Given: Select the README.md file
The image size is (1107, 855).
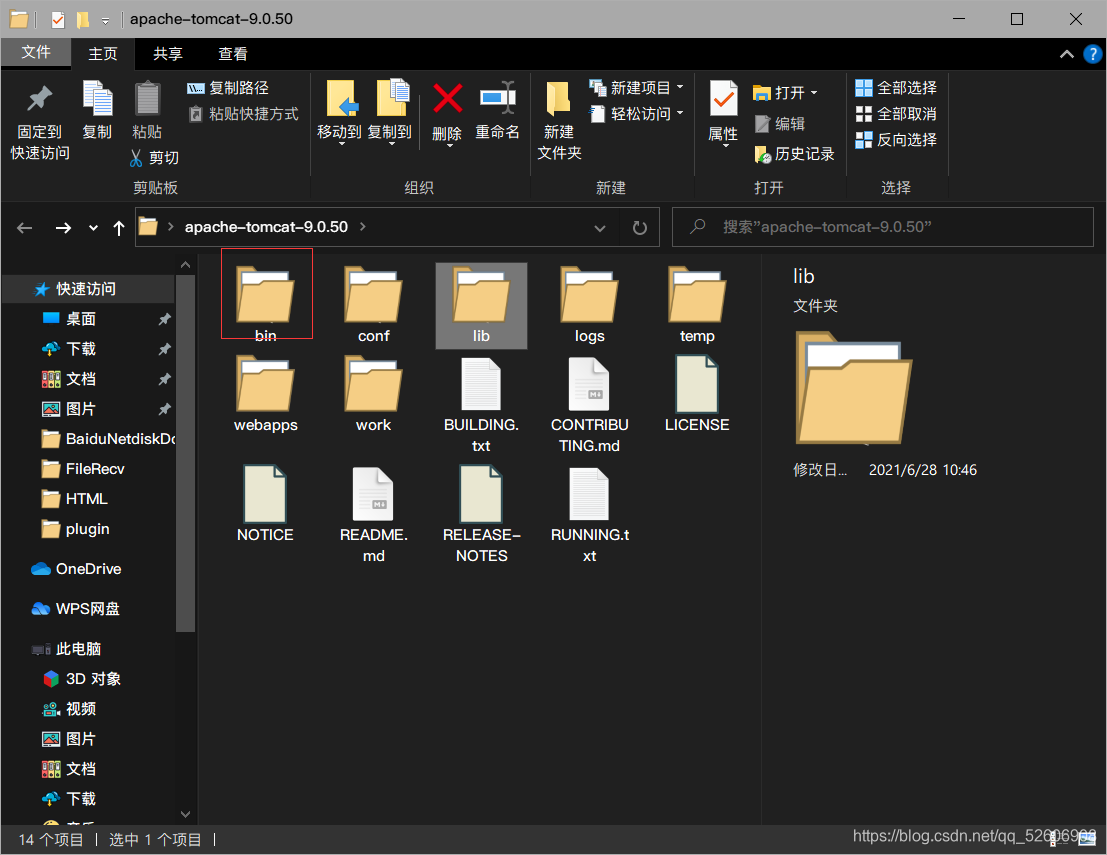Looking at the screenshot, I should [x=373, y=515].
